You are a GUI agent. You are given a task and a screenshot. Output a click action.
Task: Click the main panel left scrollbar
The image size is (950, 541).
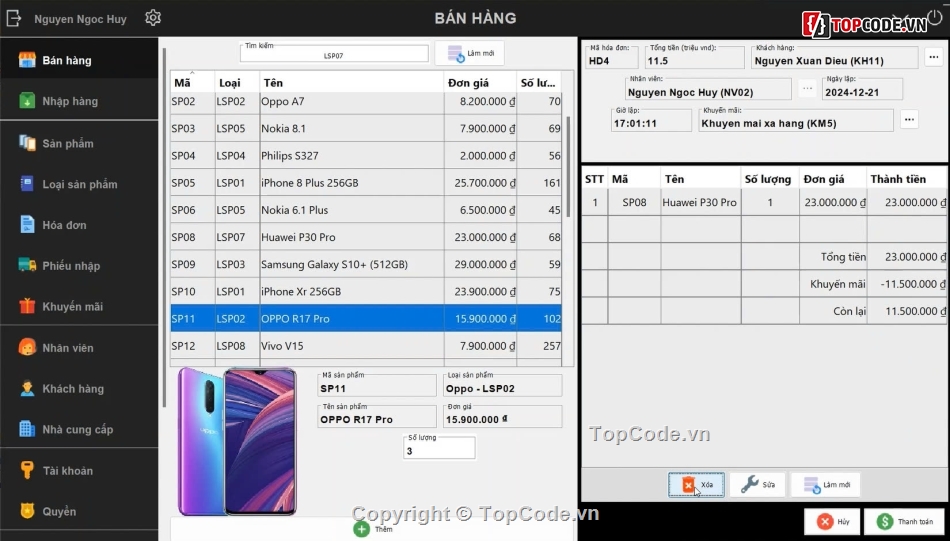pos(164,227)
